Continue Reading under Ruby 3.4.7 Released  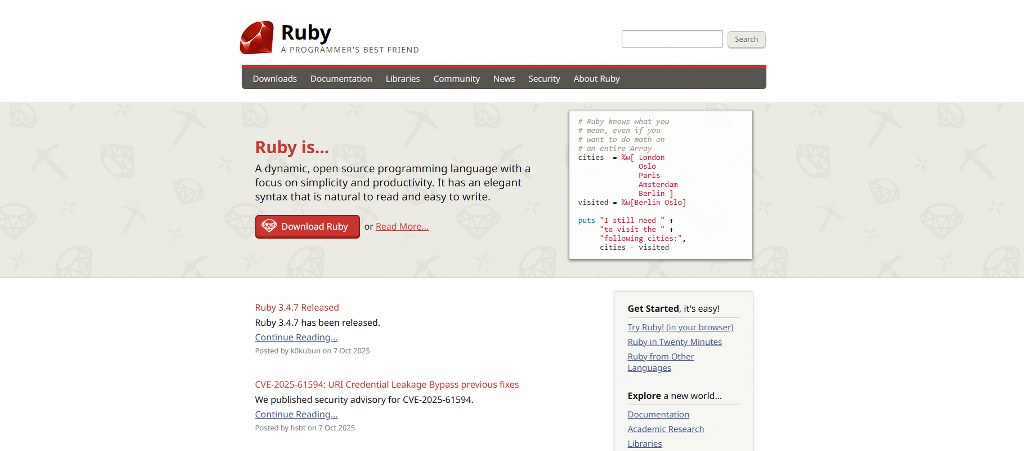pos(296,337)
